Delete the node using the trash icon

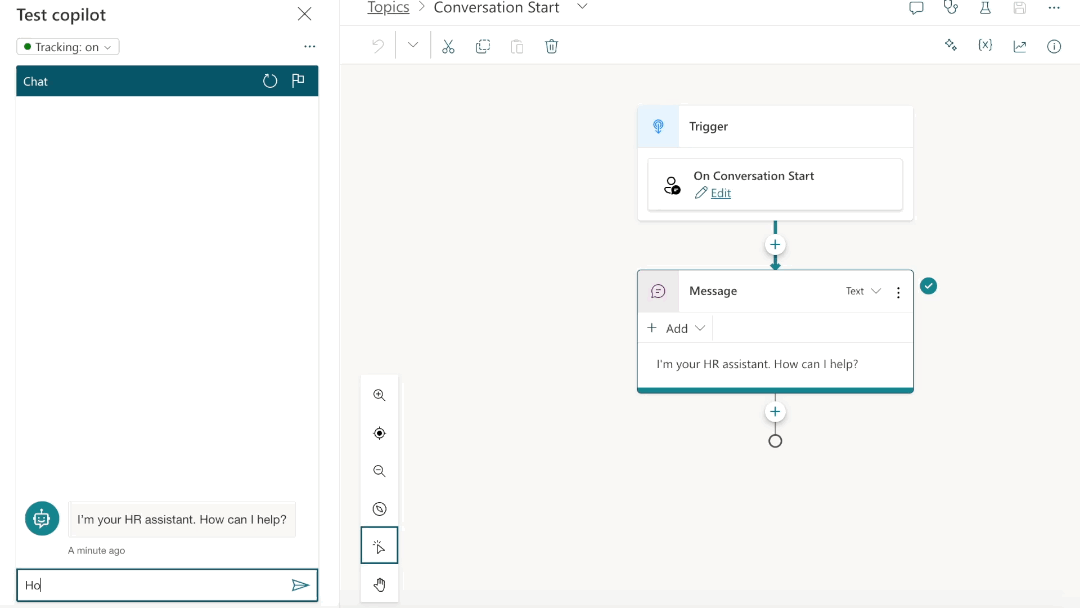point(551,46)
